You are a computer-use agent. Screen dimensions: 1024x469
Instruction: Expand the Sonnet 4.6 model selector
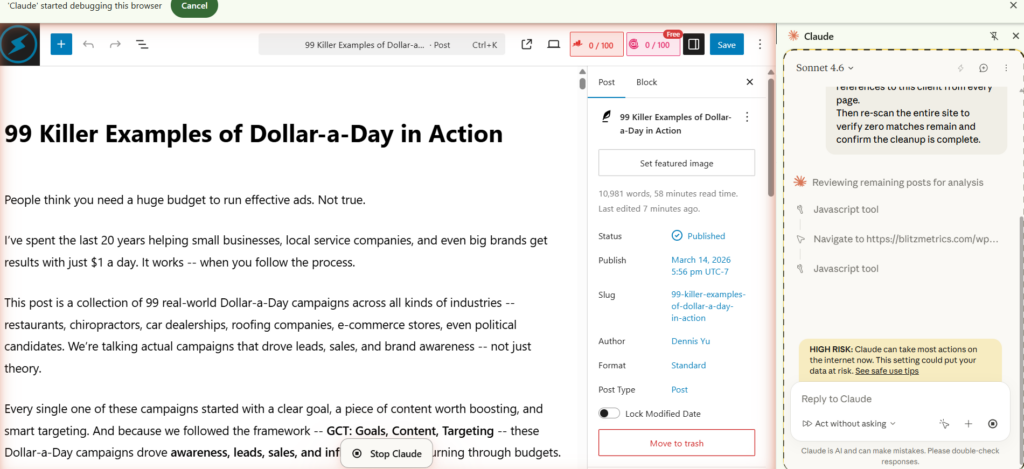point(825,68)
